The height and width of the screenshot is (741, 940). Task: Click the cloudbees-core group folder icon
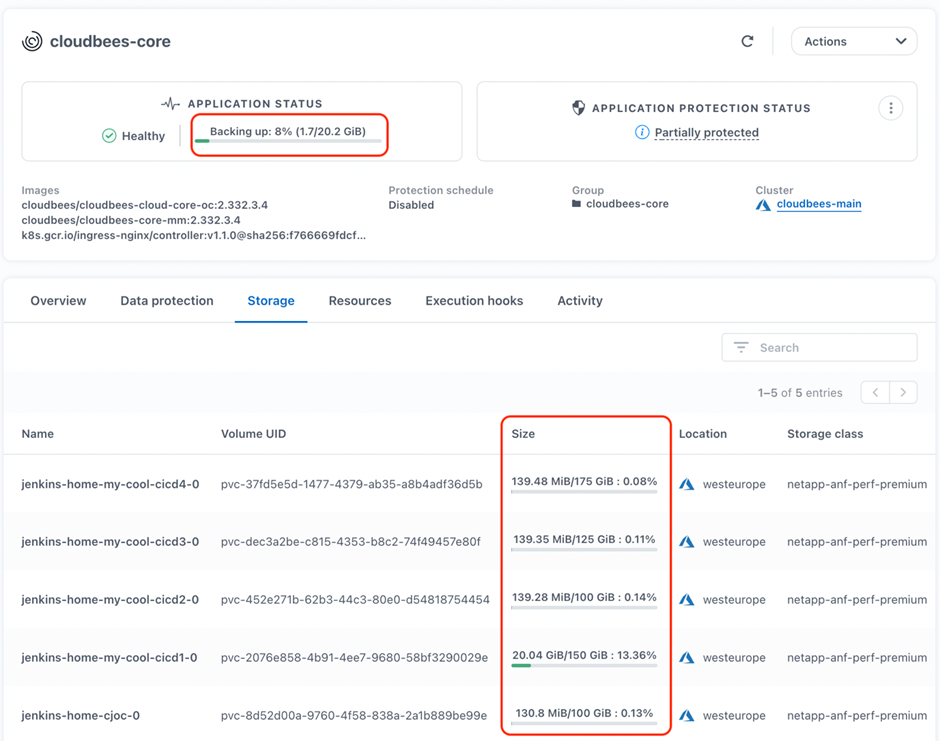(x=577, y=204)
